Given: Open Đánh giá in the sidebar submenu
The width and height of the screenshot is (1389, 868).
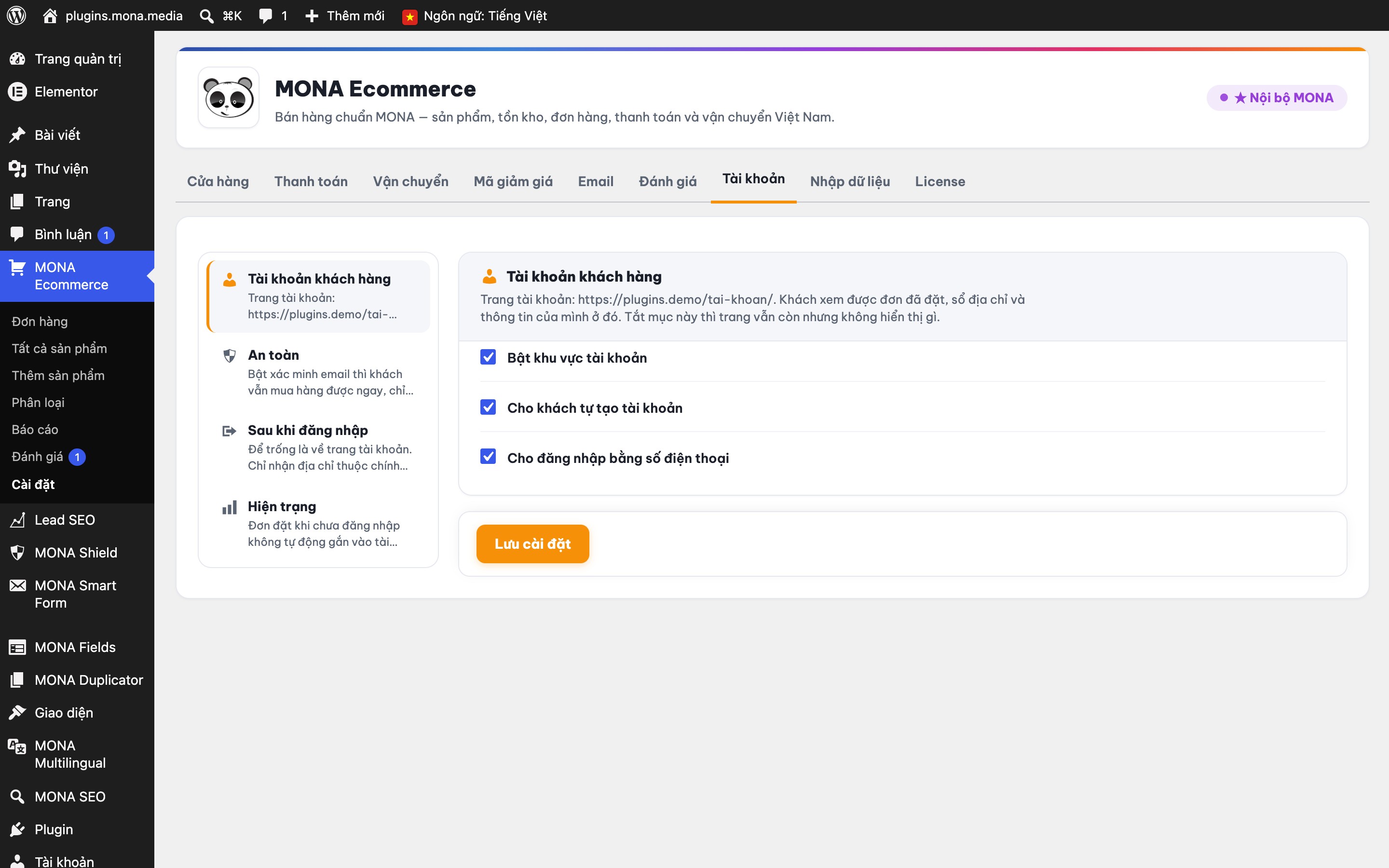Looking at the screenshot, I should click(x=37, y=456).
